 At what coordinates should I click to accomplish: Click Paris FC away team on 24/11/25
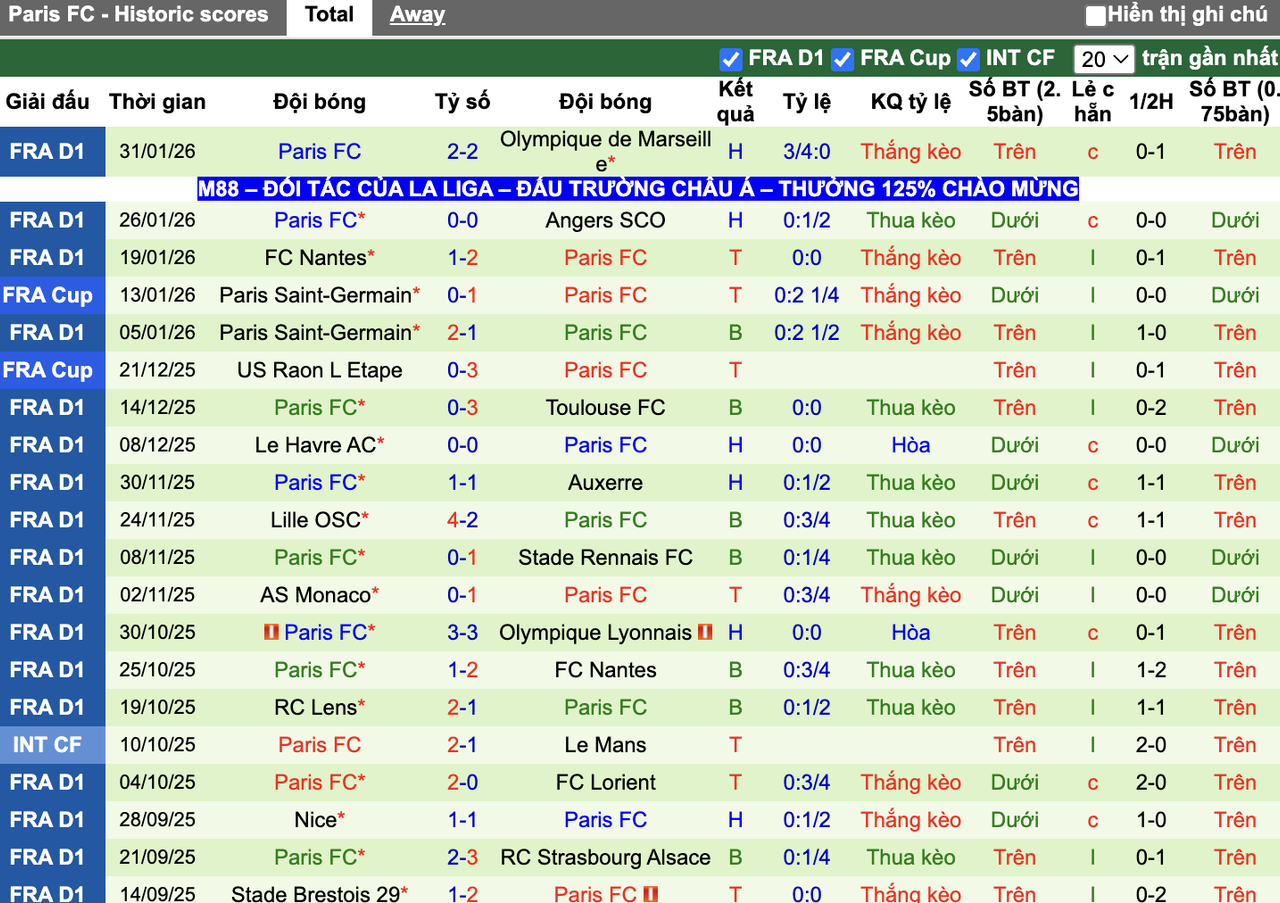point(606,520)
